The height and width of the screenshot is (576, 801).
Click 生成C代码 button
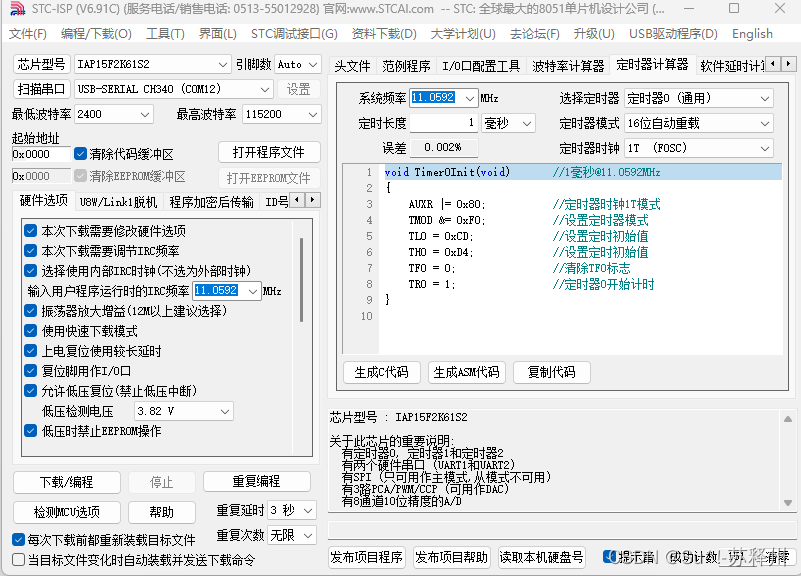pos(382,372)
